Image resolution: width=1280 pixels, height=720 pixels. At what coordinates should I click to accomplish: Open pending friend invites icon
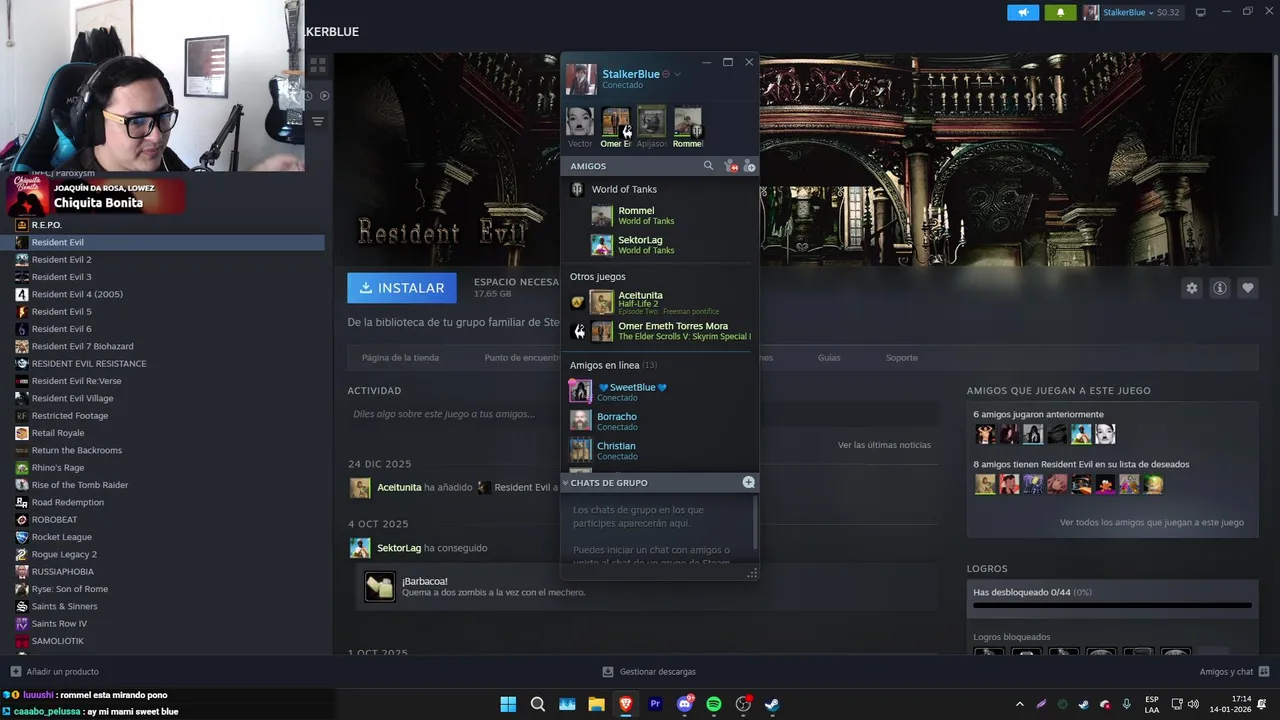(730, 166)
